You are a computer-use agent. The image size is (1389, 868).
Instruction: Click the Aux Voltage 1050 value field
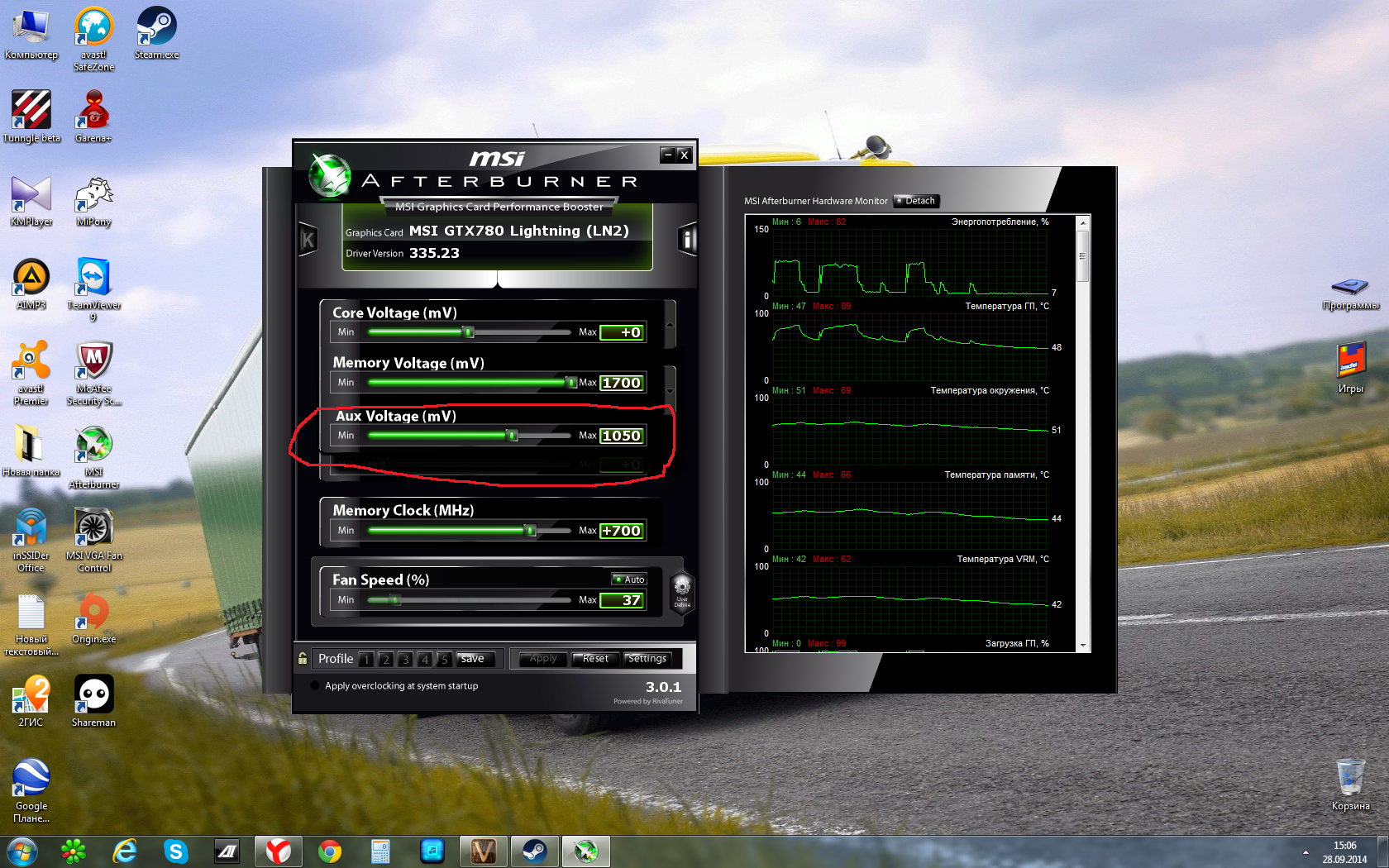click(622, 436)
